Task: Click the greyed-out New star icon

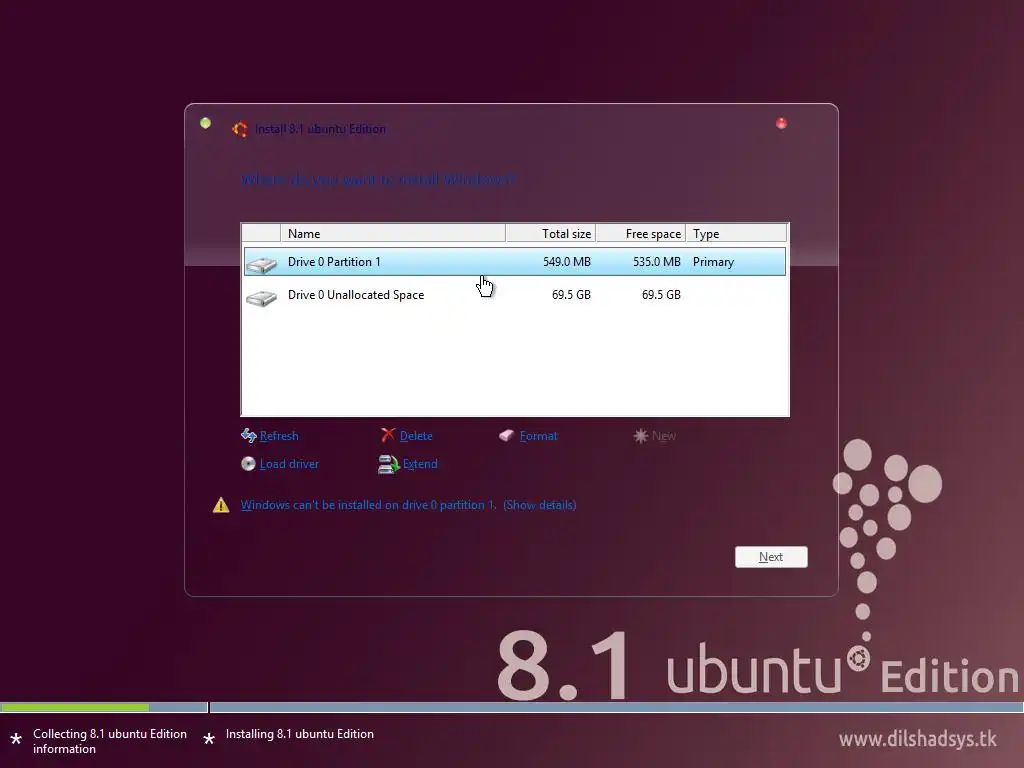Action: coord(641,436)
